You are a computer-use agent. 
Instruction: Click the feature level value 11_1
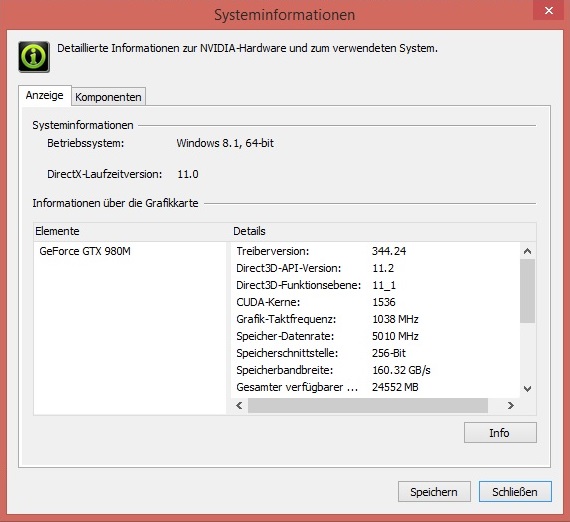coord(384,285)
